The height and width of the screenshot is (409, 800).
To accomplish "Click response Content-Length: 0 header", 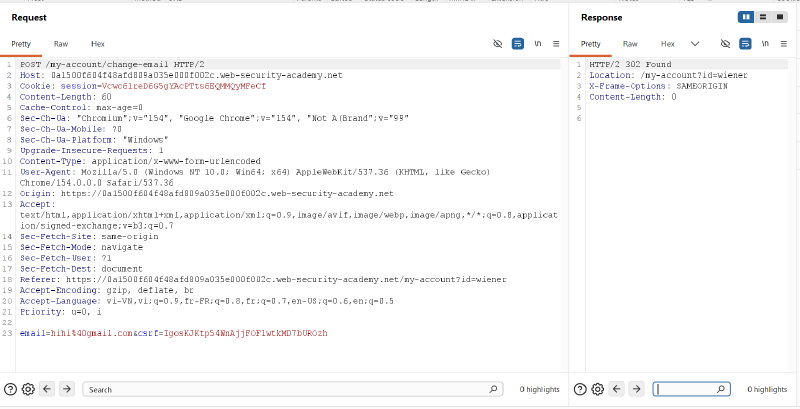I will point(633,97).
